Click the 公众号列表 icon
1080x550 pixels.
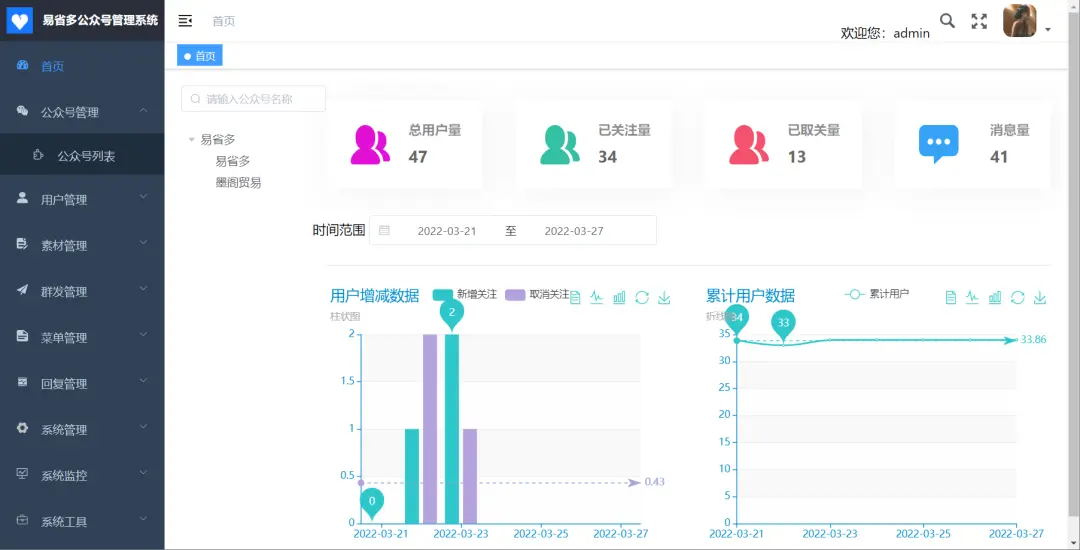(39, 156)
